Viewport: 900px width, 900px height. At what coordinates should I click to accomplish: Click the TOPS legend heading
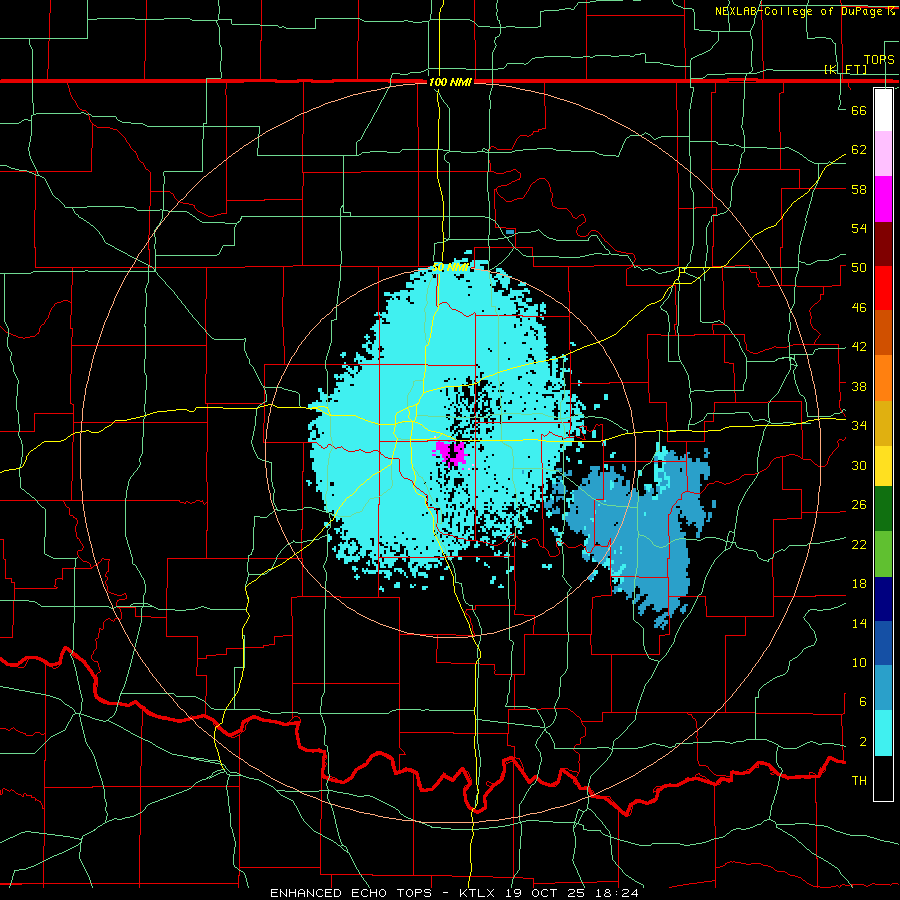click(x=879, y=60)
